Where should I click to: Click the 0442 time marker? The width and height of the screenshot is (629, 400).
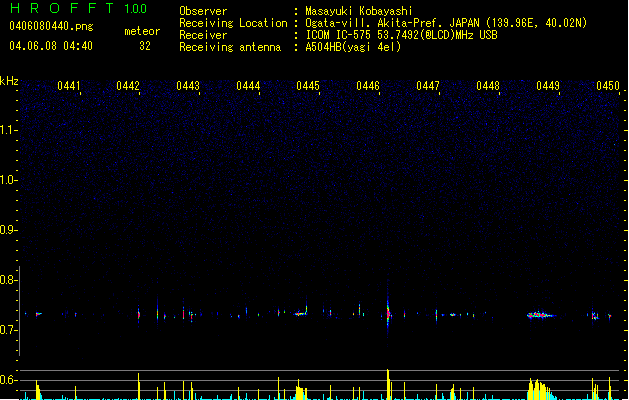click(x=128, y=86)
